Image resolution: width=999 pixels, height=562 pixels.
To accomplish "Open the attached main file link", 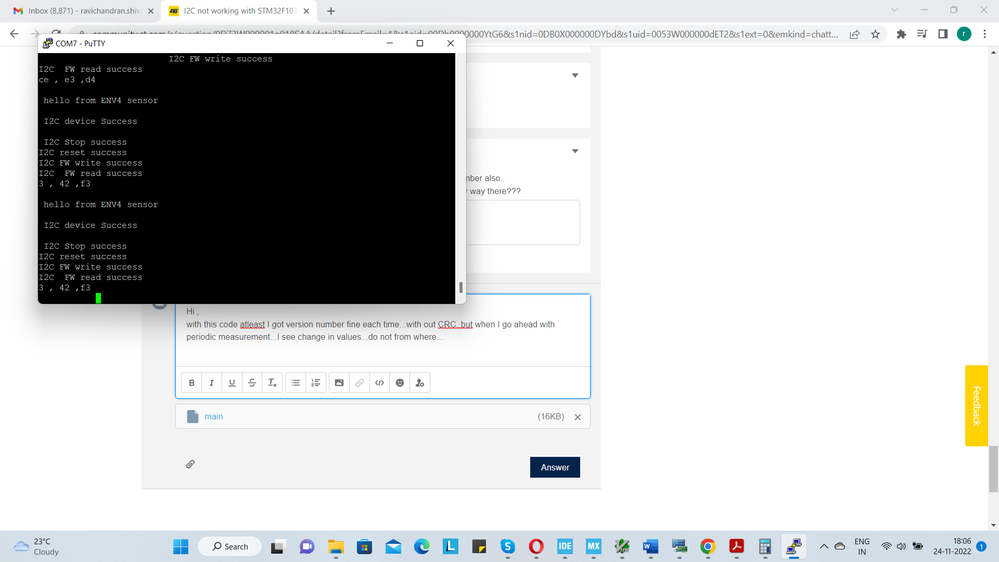I will 213,417.
